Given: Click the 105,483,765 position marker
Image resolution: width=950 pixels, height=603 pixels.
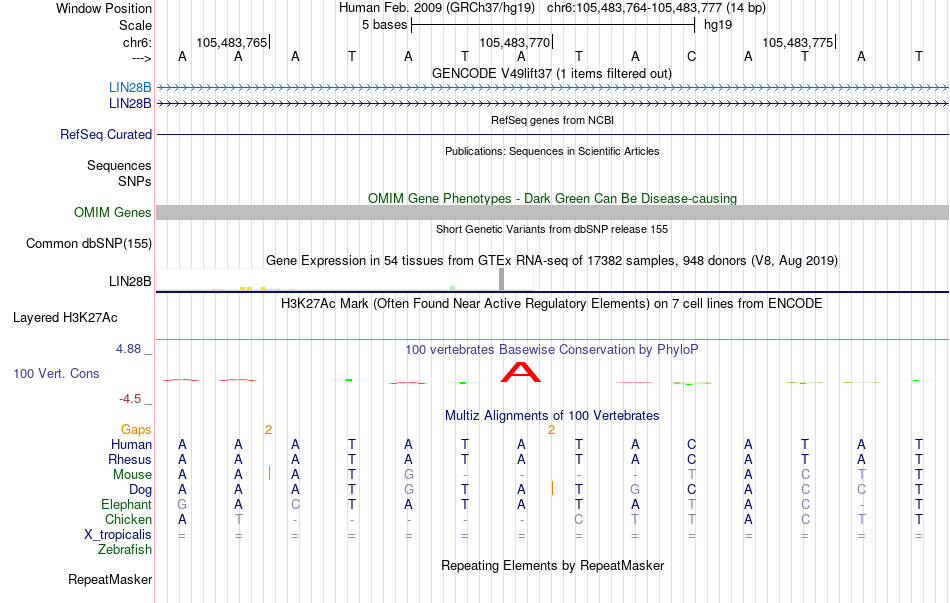Looking at the screenshot, I should click(233, 42).
